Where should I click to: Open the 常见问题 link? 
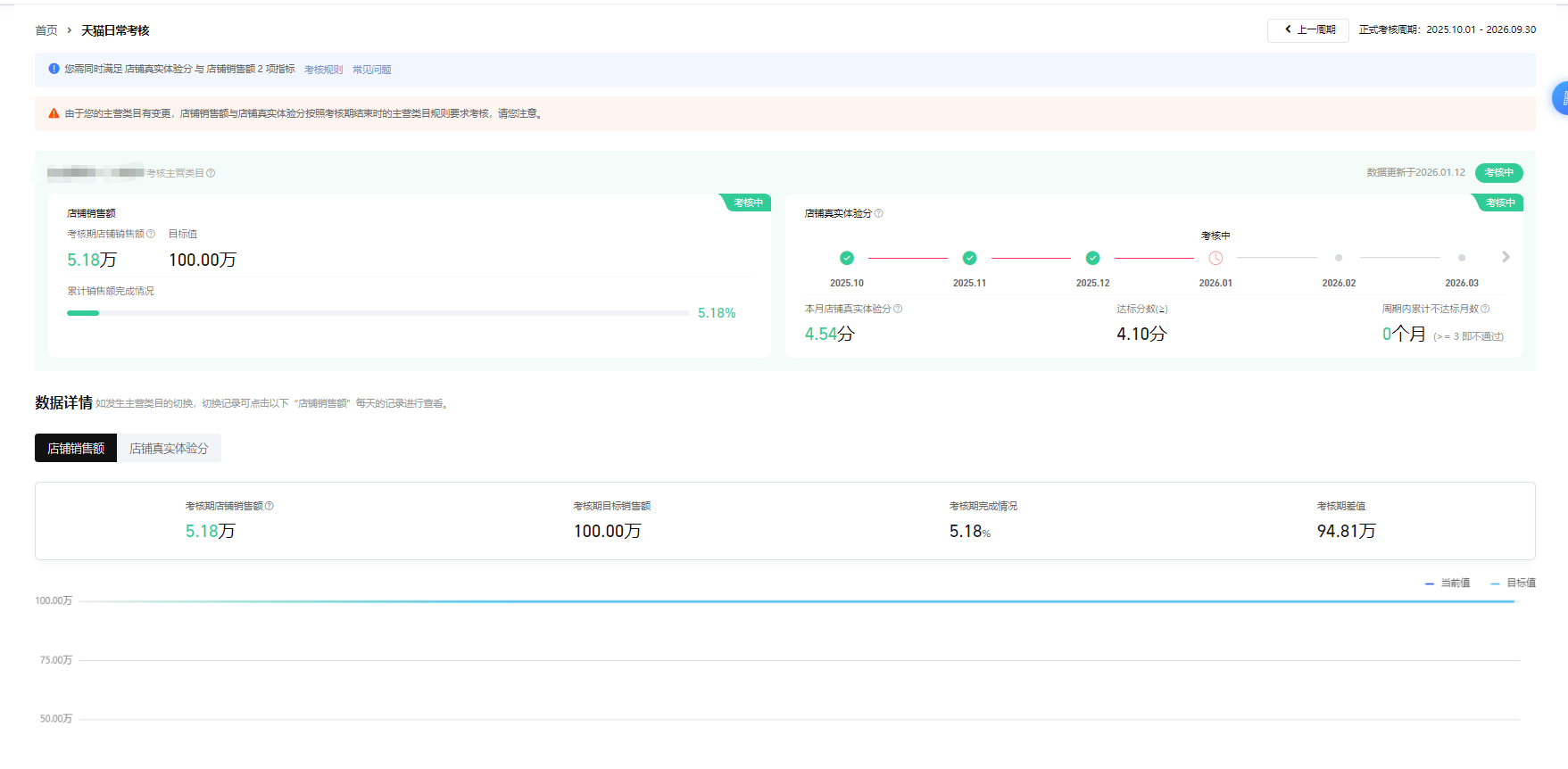point(371,70)
